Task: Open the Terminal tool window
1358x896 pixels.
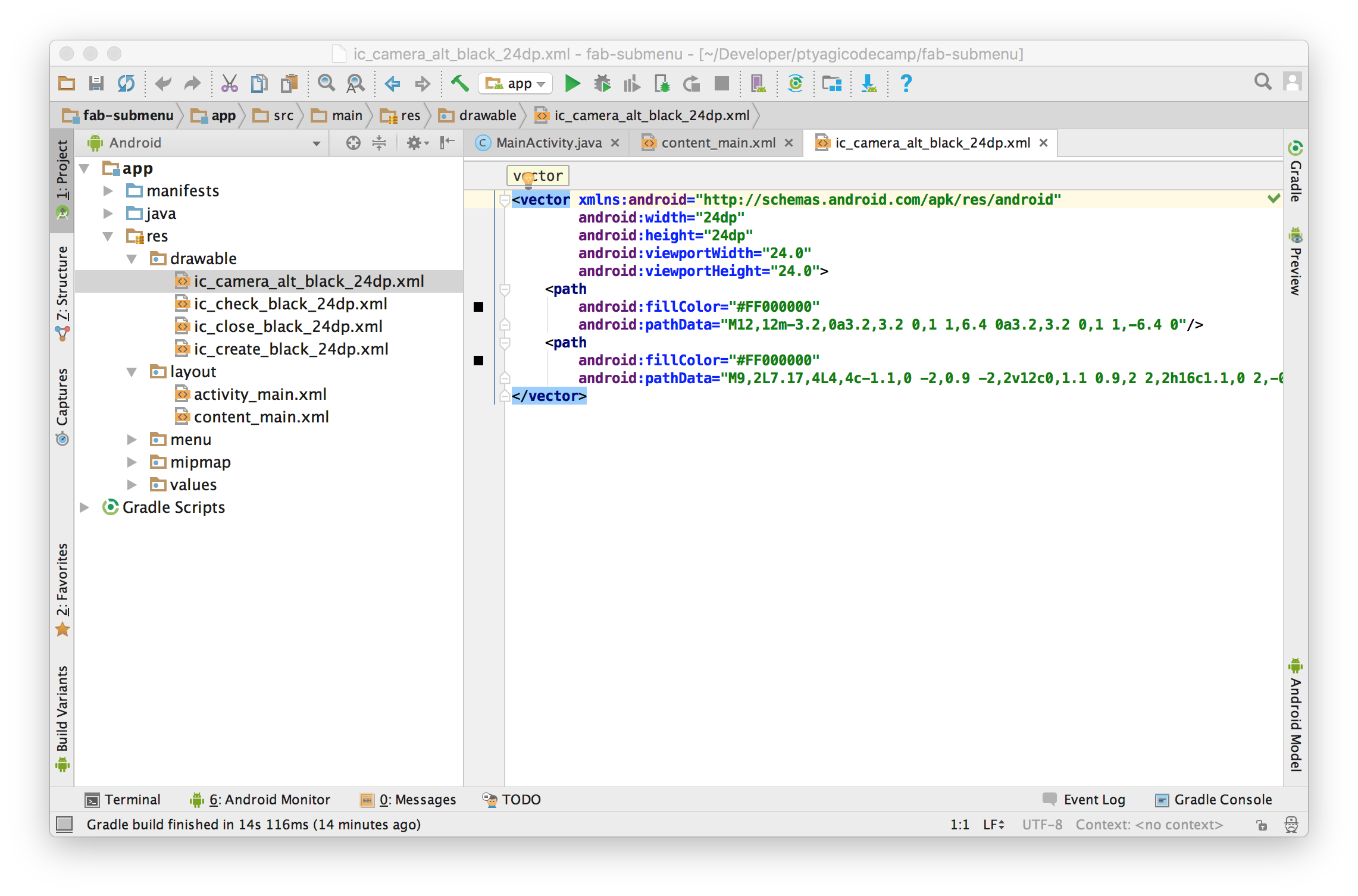Action: coord(123,800)
